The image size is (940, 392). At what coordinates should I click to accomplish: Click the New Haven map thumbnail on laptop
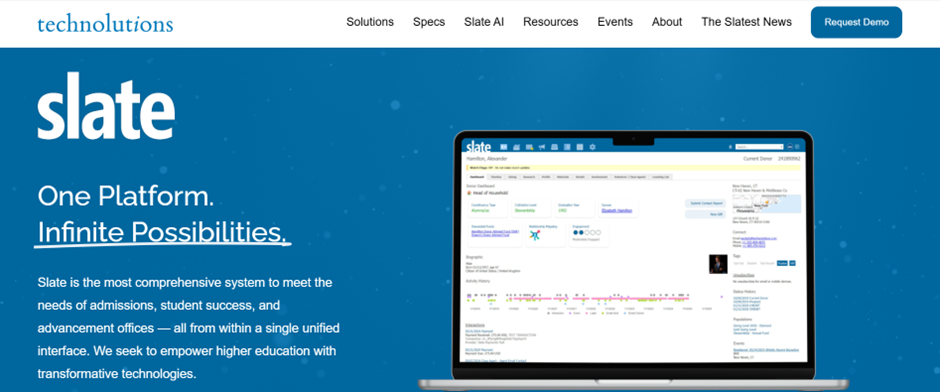(x=767, y=204)
